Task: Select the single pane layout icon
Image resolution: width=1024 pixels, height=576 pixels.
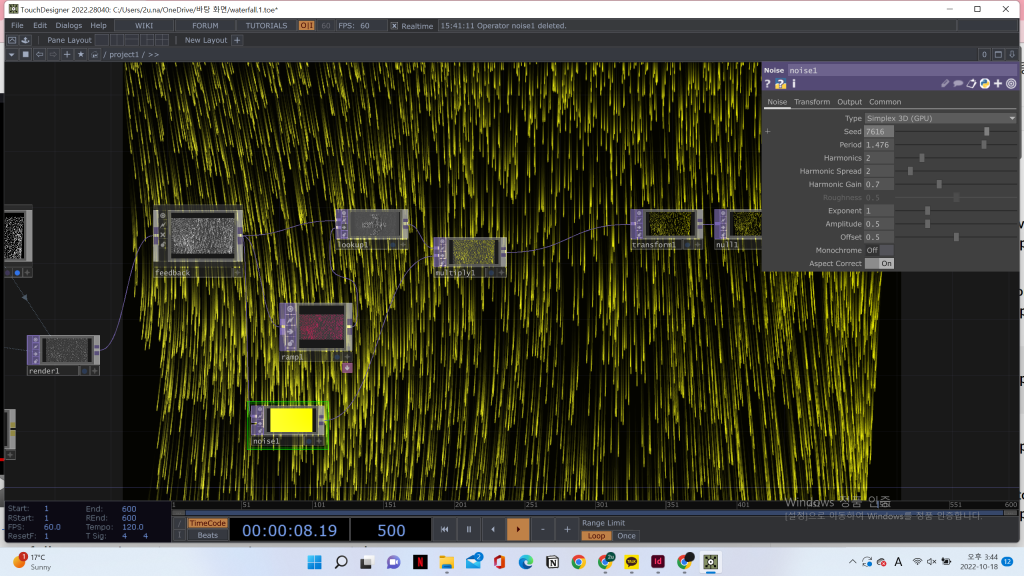Action: tap(102, 40)
